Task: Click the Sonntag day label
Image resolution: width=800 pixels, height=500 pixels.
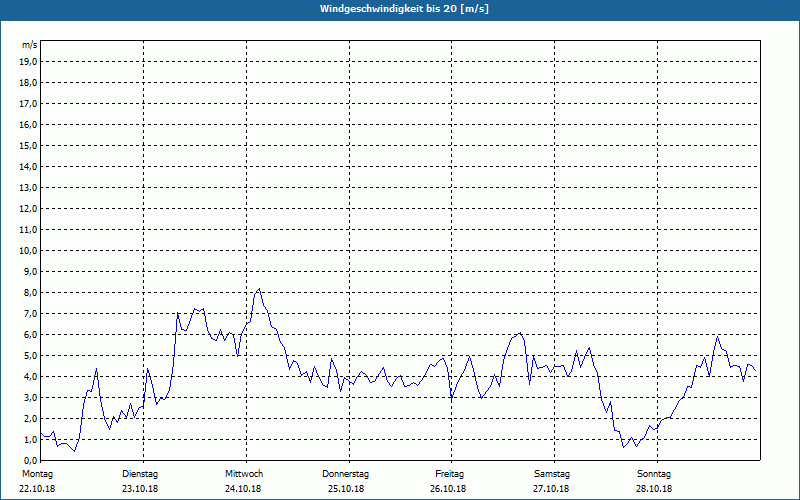Action: coord(654,474)
